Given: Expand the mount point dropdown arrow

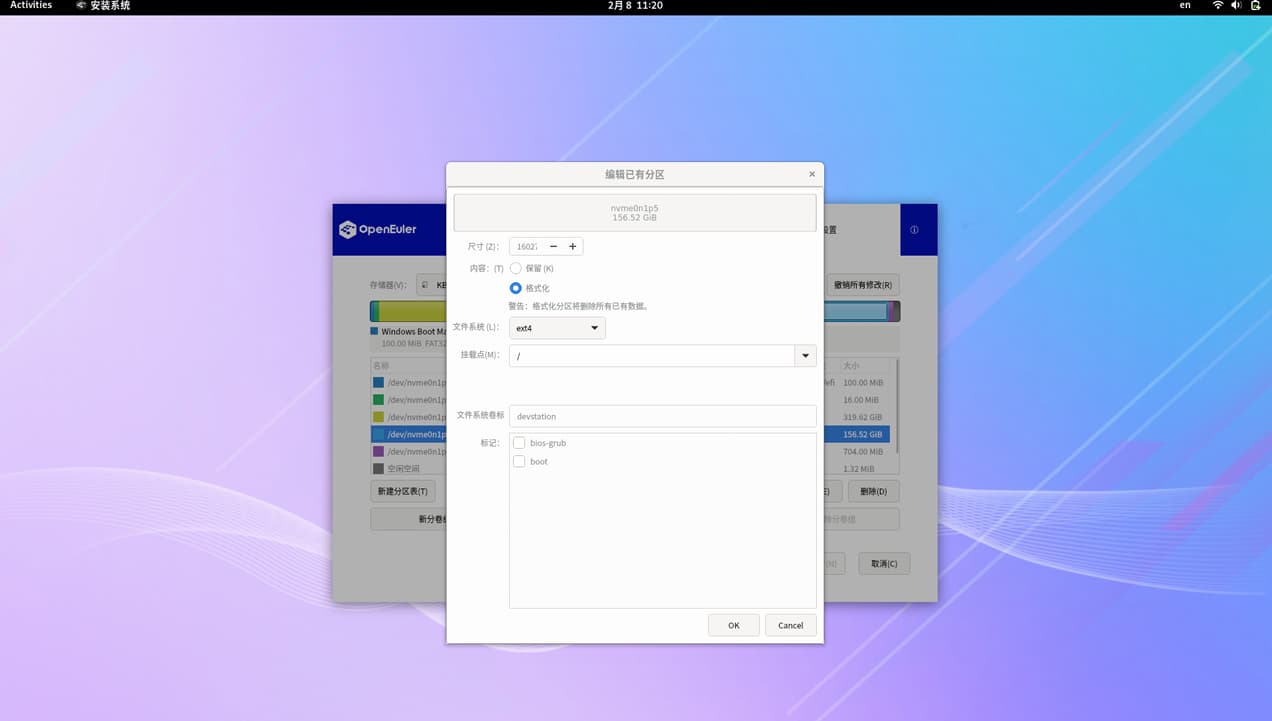Looking at the screenshot, I should pyautogui.click(x=805, y=356).
